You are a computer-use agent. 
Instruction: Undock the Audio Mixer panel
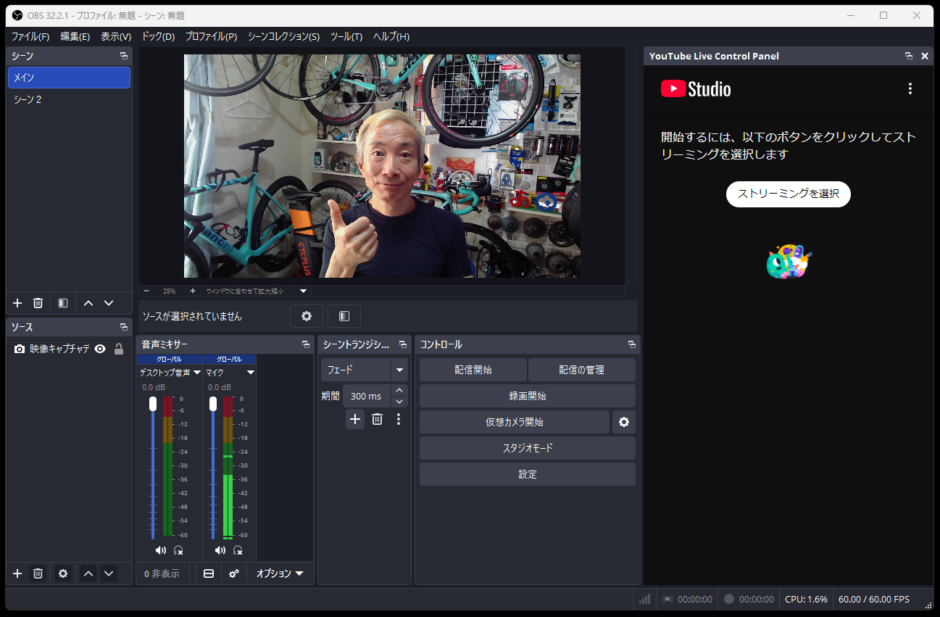[x=306, y=344]
